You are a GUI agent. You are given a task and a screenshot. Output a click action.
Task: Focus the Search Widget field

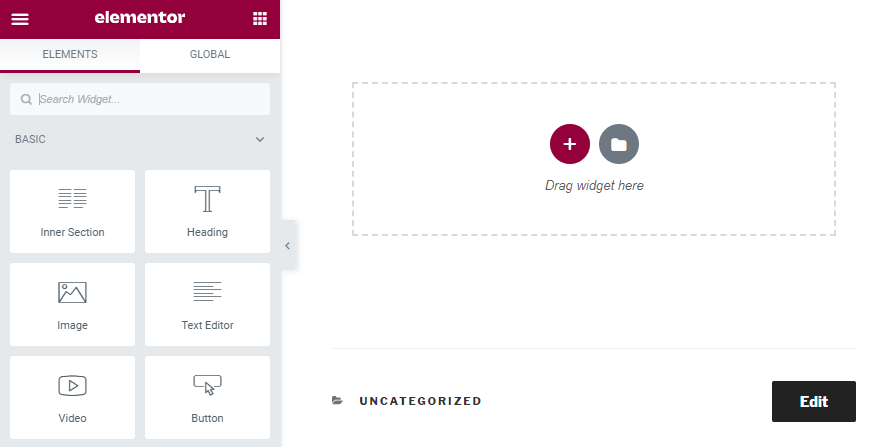coord(140,99)
